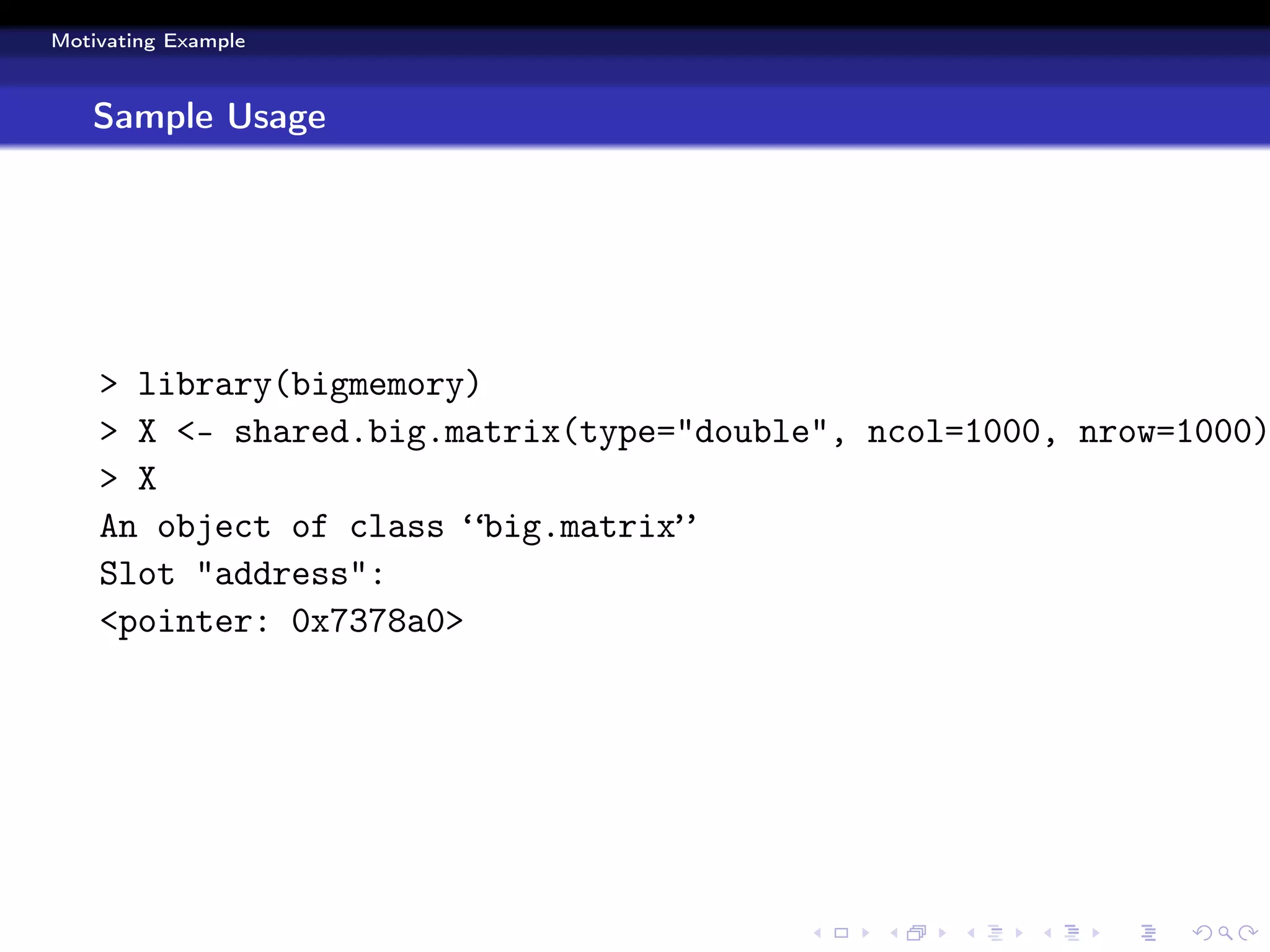Click the go back curved arrow

1202,933
